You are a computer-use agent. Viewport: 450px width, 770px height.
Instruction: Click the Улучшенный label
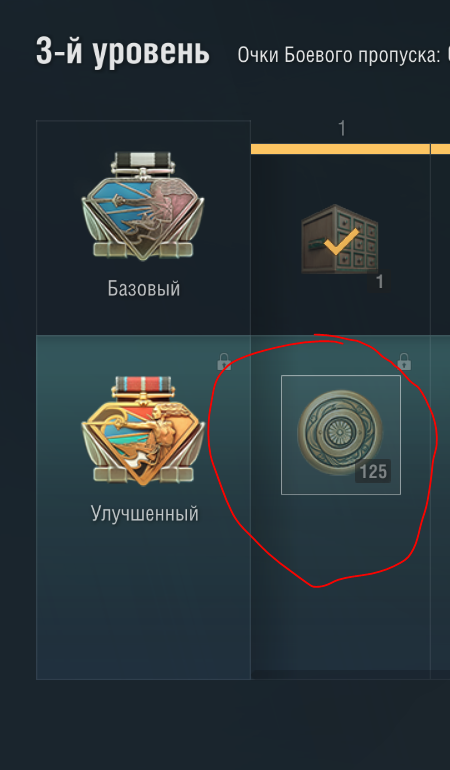144,514
